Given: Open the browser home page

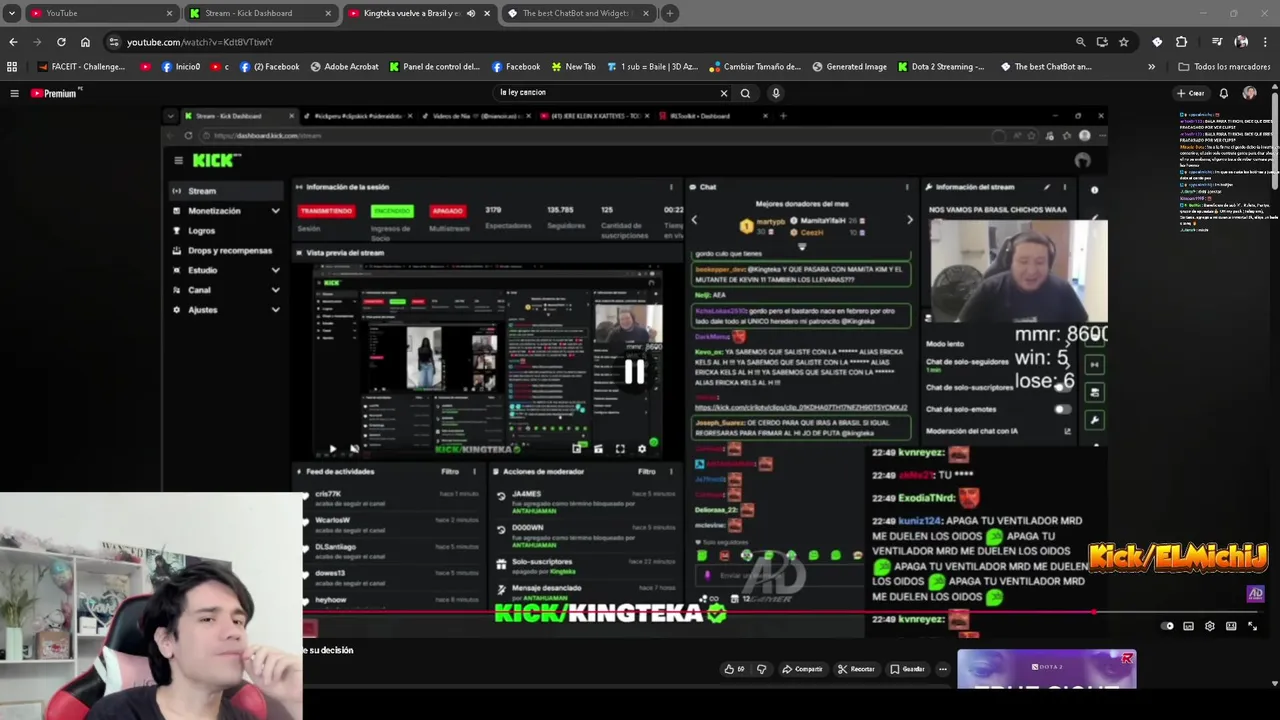Looking at the screenshot, I should click(85, 42).
